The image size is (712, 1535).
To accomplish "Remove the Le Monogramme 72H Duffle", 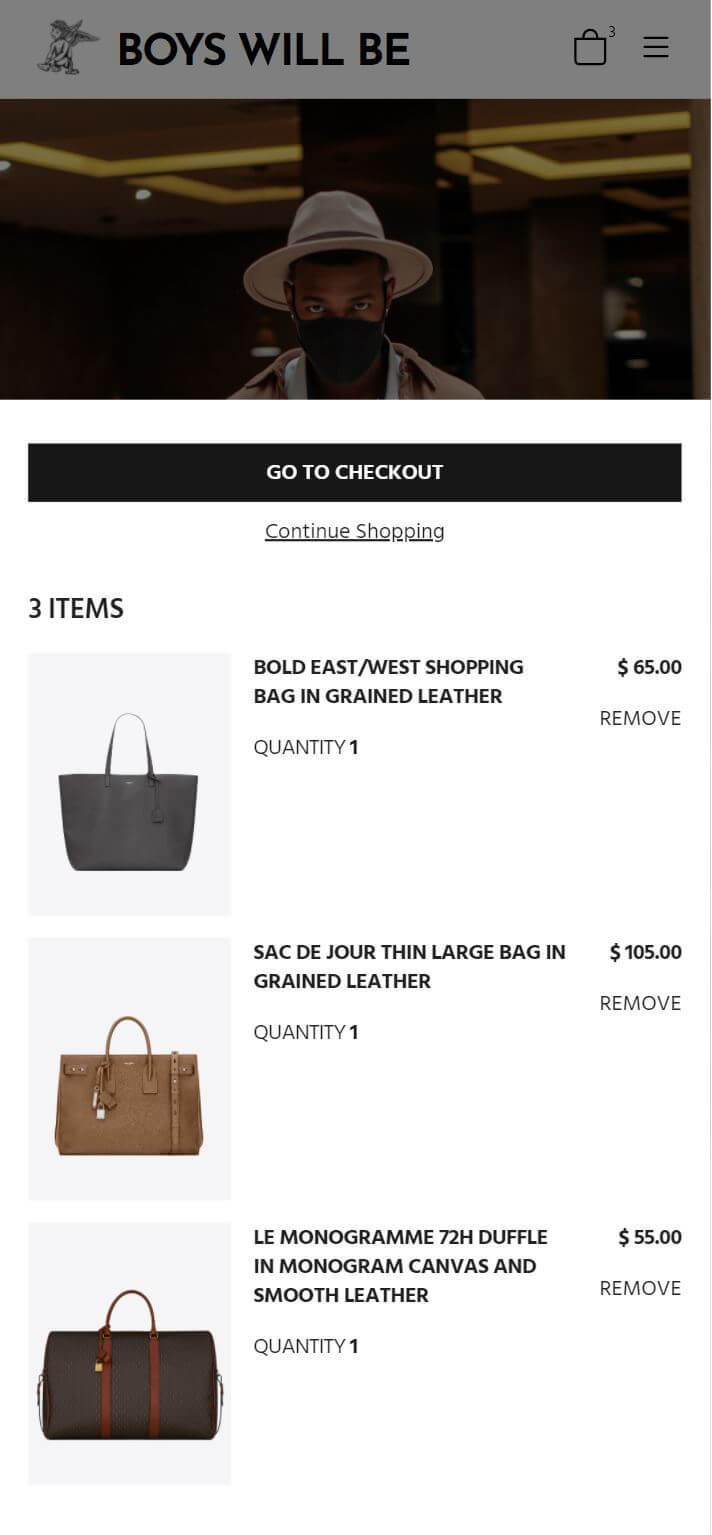I will [640, 1288].
